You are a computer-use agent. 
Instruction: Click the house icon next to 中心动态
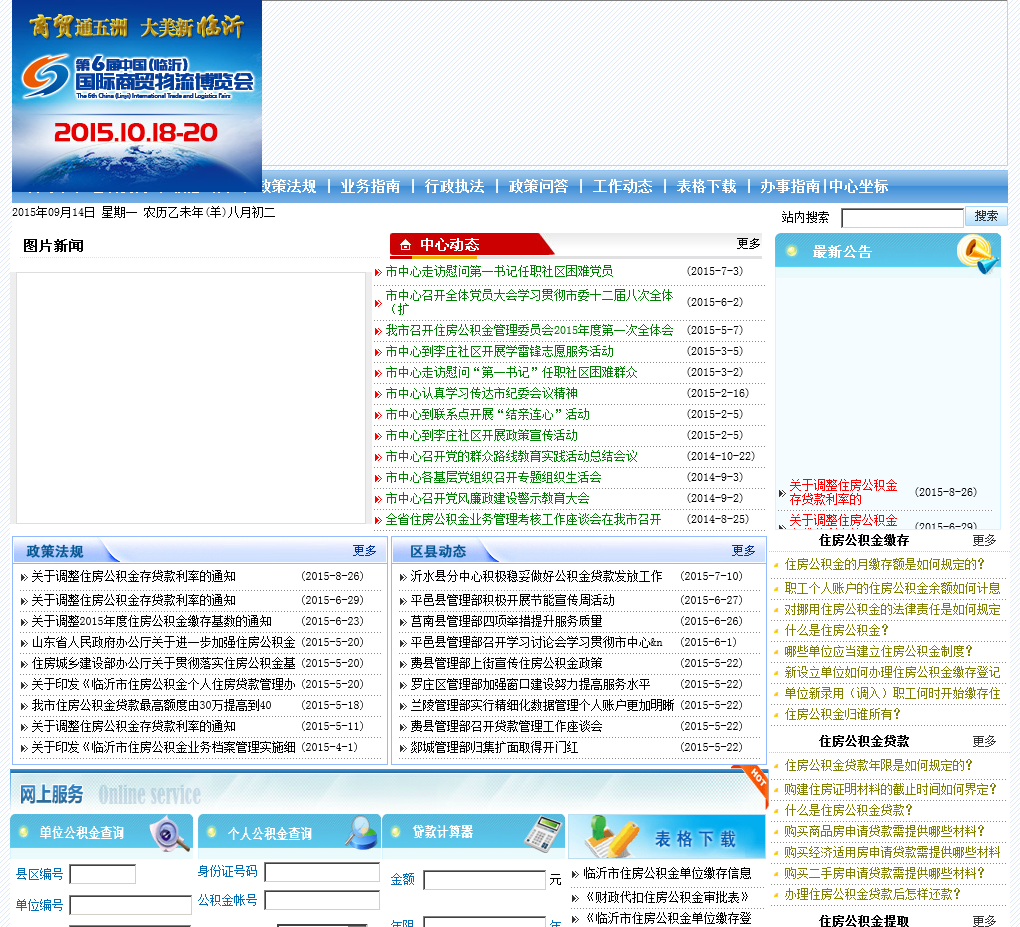(405, 245)
